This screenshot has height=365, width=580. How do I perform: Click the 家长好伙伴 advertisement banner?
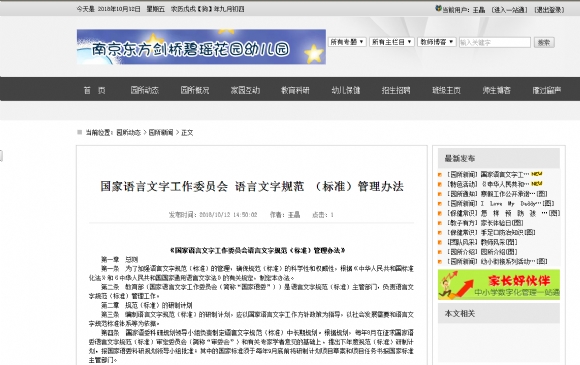(x=499, y=284)
